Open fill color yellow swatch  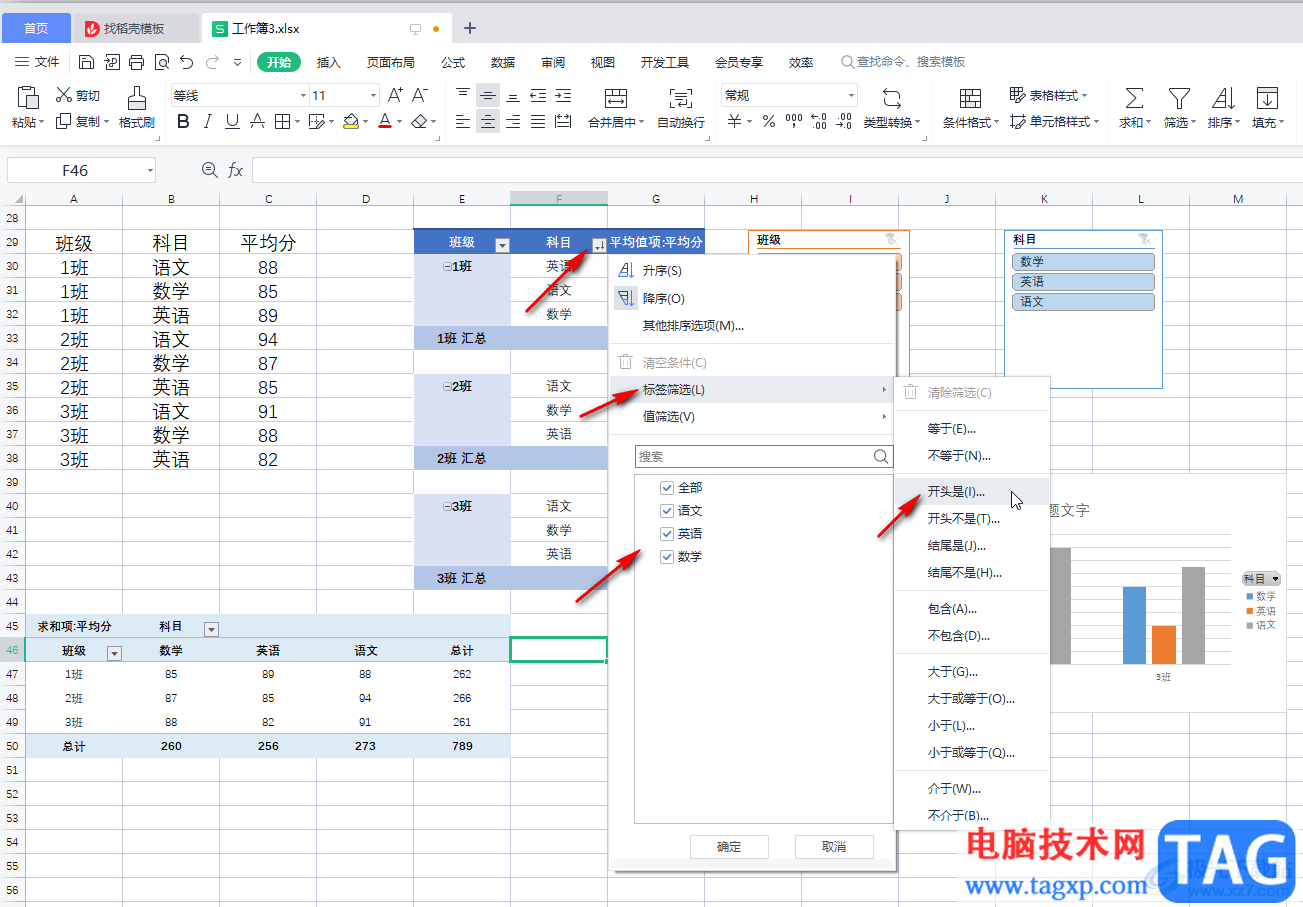click(x=350, y=122)
